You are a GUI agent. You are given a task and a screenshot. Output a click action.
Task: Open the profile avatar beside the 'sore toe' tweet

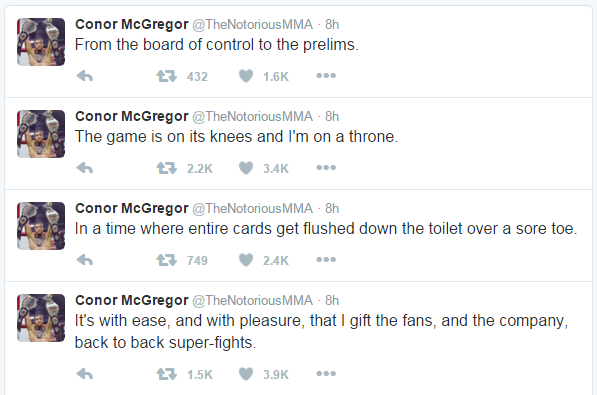(x=41, y=226)
